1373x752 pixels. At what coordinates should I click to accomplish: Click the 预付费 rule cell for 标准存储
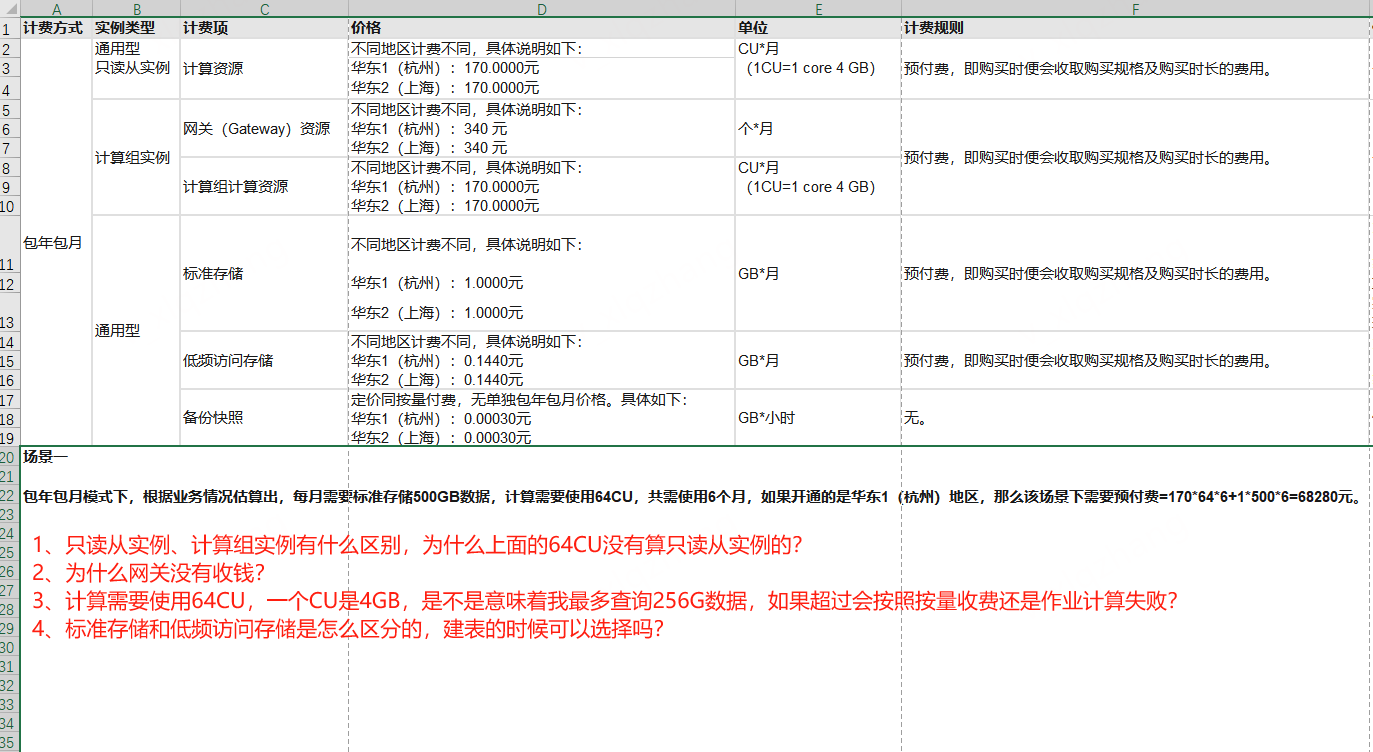coord(1136,273)
